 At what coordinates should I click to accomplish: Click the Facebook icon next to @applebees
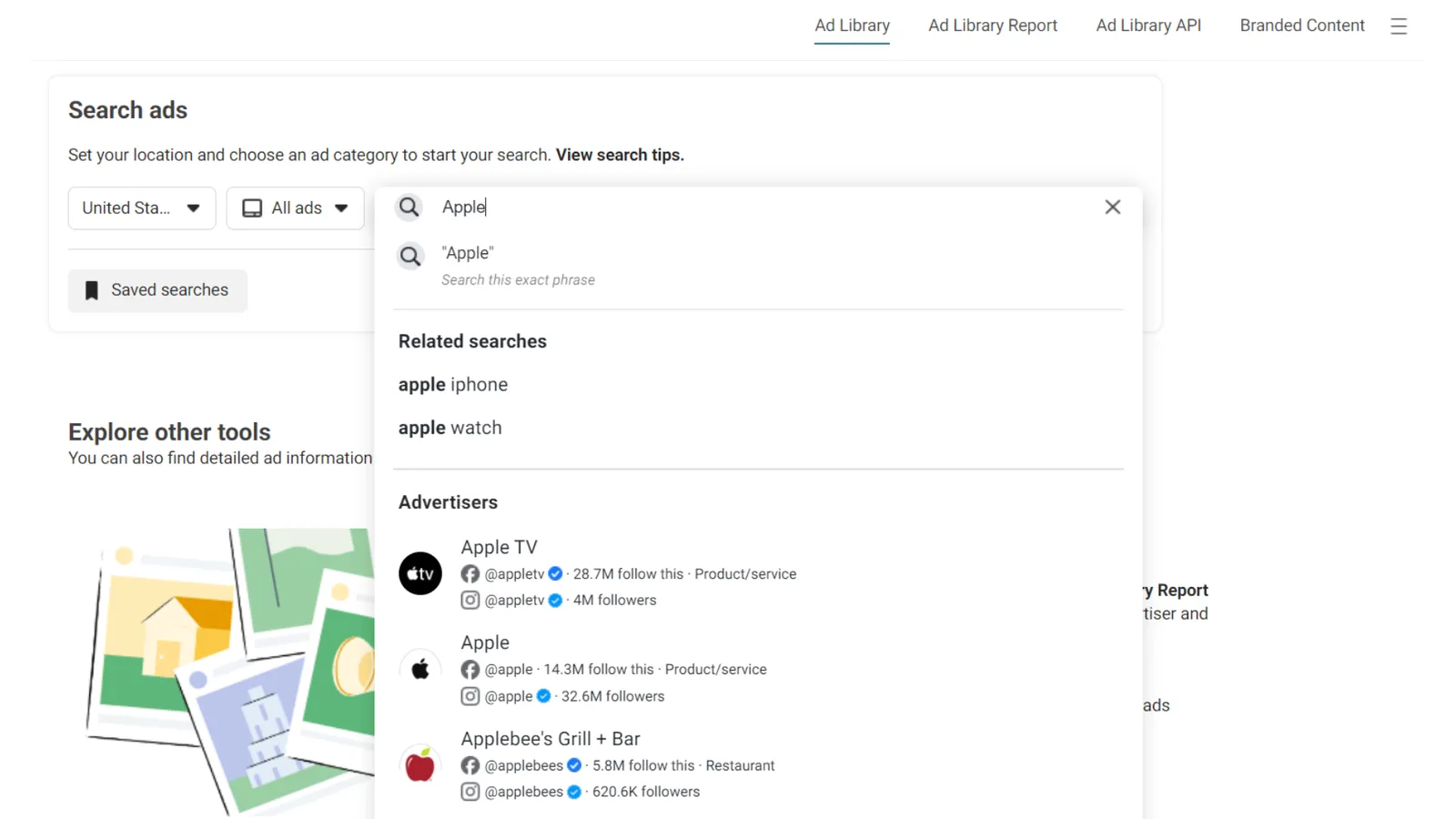(470, 766)
